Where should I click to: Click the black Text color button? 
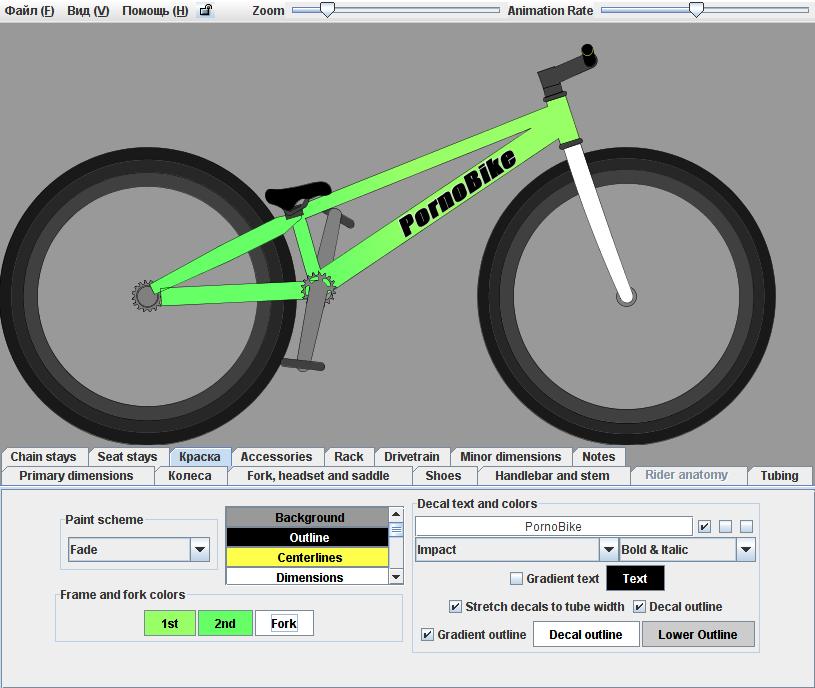click(x=635, y=579)
